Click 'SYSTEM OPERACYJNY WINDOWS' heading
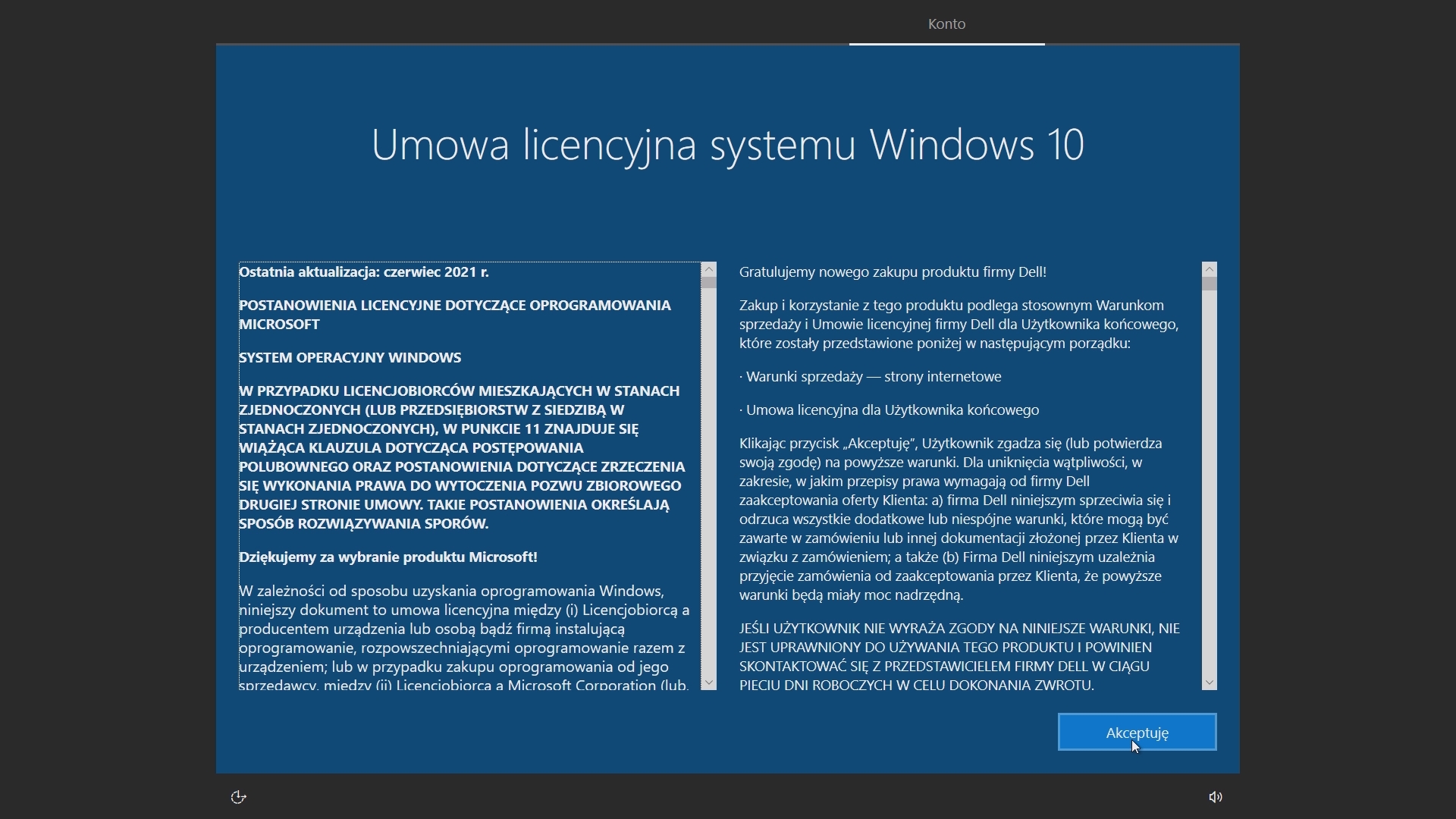Viewport: 1456px width, 819px height. (350, 357)
